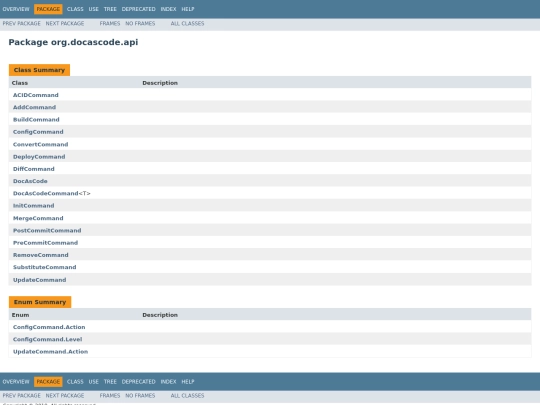540x405 pixels.
Task: Open the ConfigCommand.Action enum link
Action: click(x=49, y=327)
